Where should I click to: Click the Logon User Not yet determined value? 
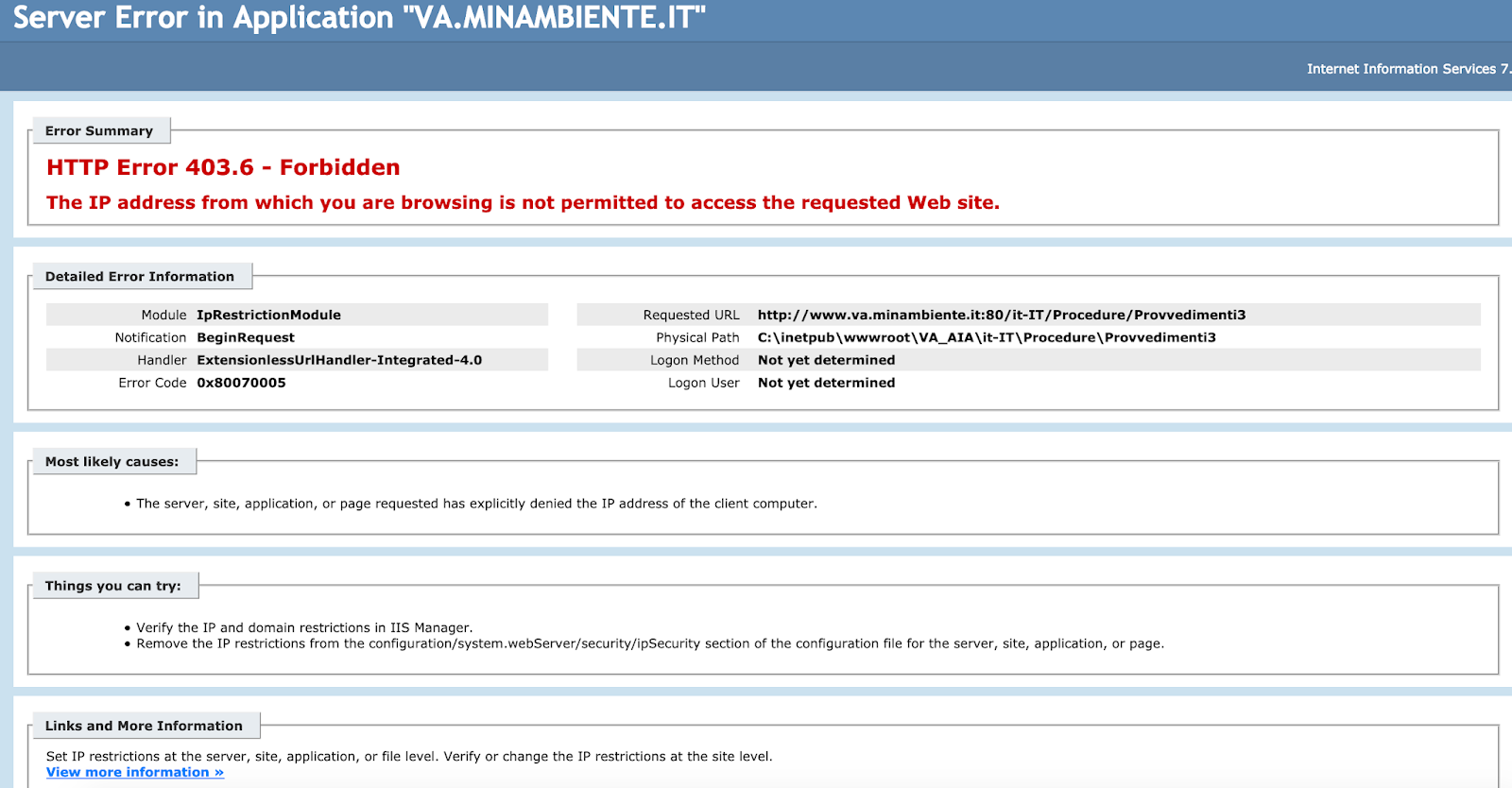click(826, 383)
